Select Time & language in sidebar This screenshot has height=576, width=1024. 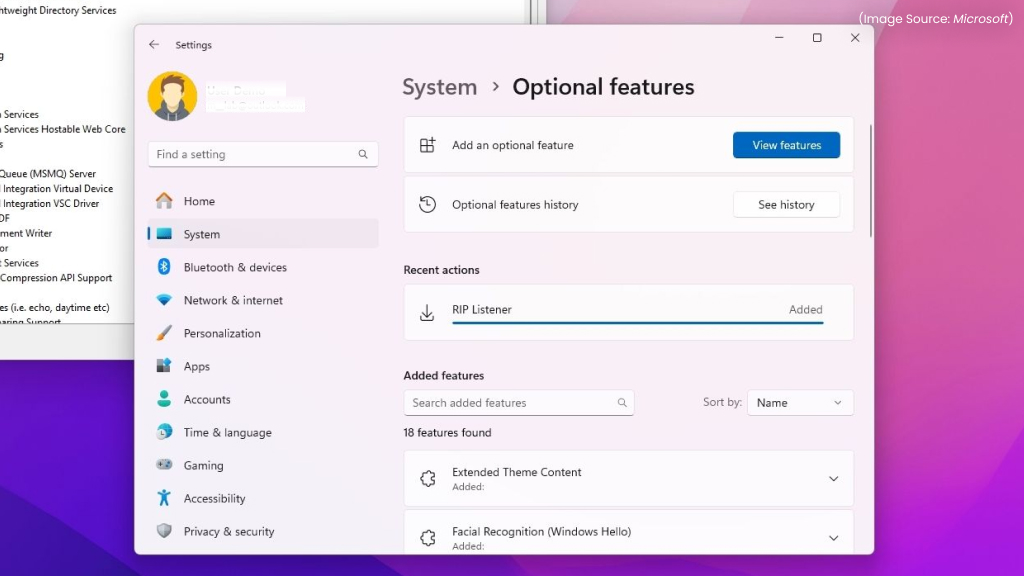tap(227, 432)
